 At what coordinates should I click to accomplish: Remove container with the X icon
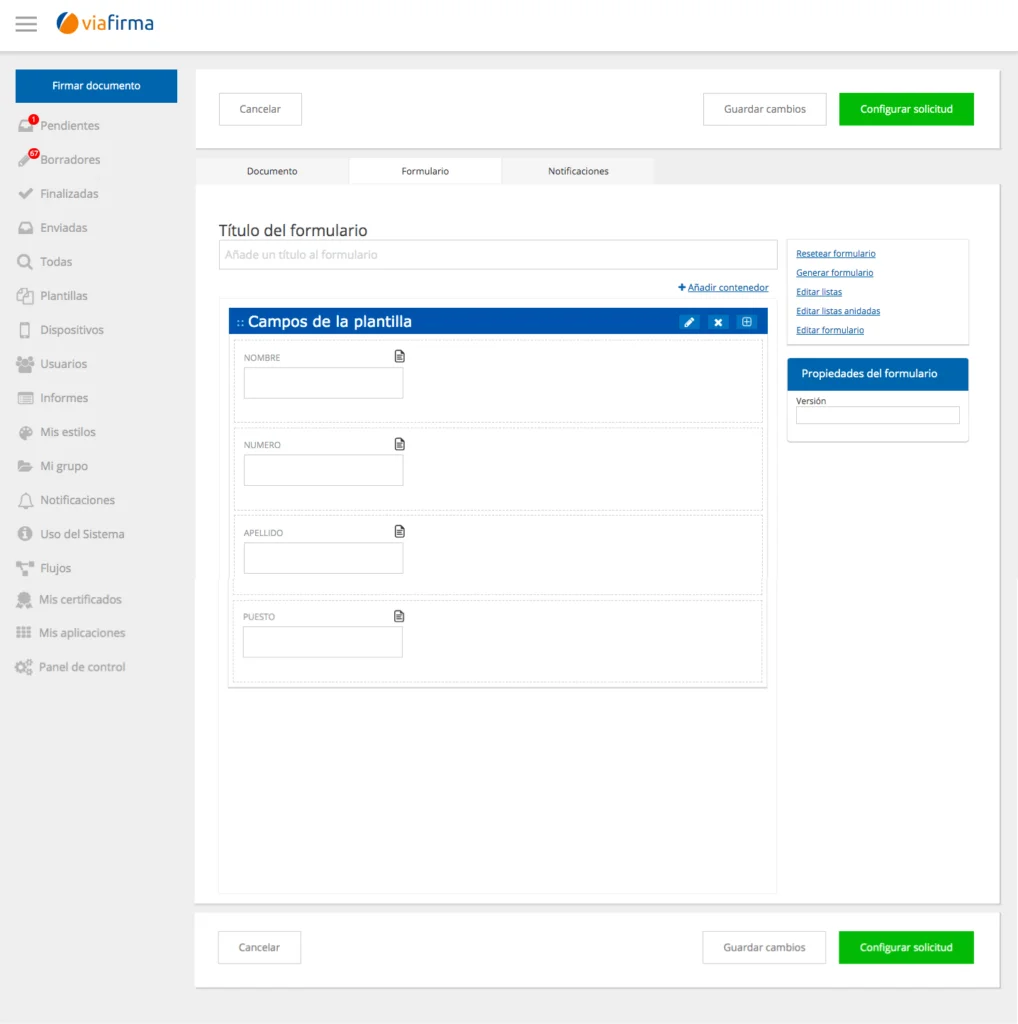click(x=718, y=322)
